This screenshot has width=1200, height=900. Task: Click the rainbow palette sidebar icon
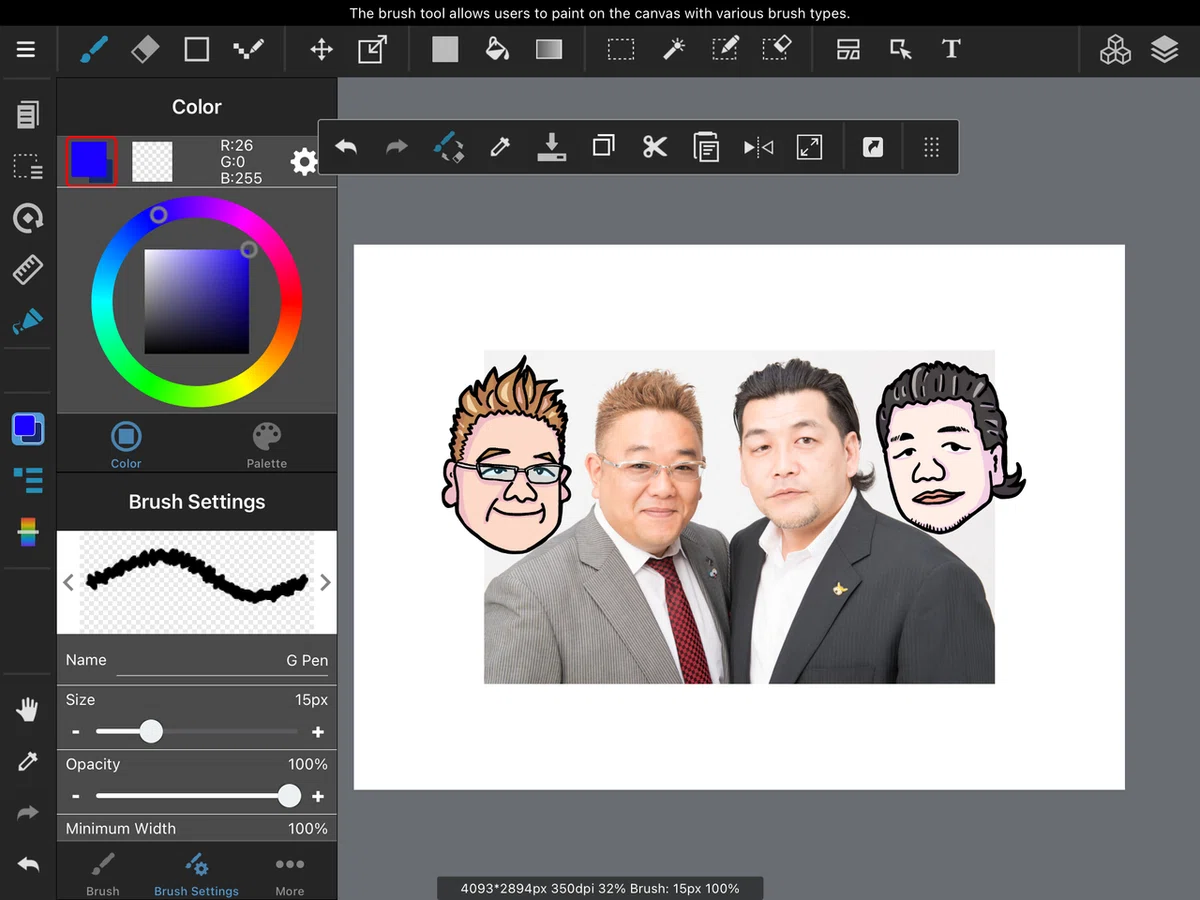(28, 532)
